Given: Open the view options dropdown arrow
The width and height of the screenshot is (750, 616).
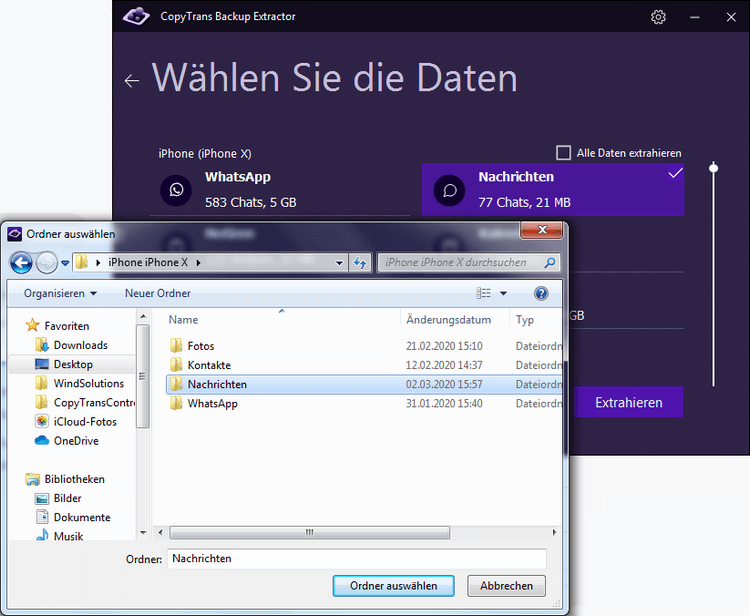Looking at the screenshot, I should tap(503, 293).
